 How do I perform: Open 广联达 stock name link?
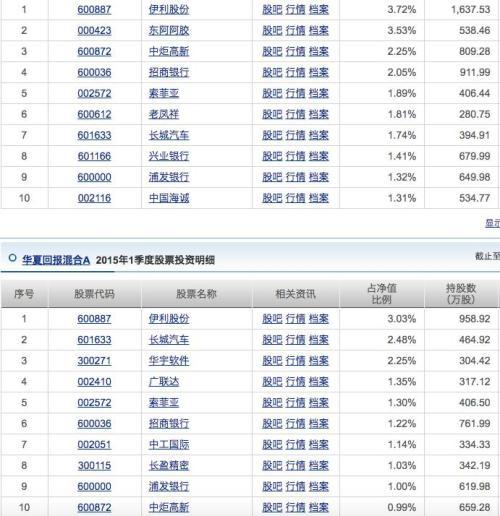pos(164,382)
